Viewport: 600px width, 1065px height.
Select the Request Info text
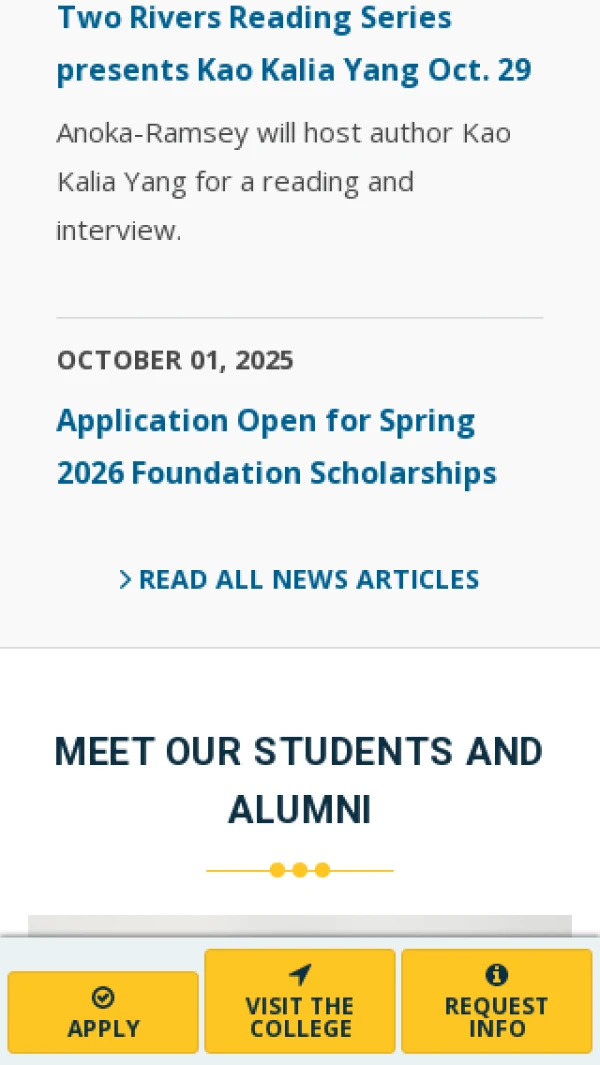point(496,1017)
